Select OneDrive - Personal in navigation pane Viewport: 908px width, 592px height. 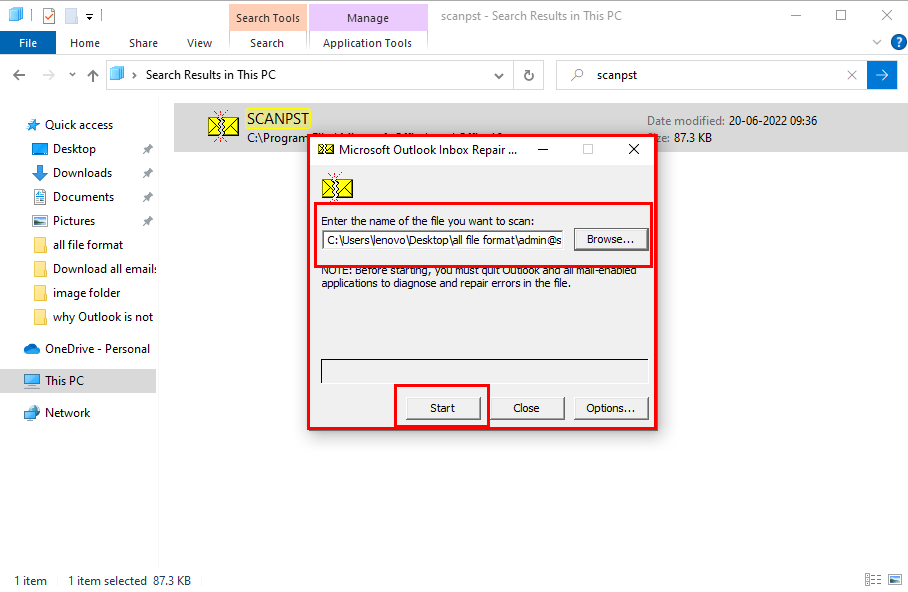pyautogui.click(x=97, y=349)
